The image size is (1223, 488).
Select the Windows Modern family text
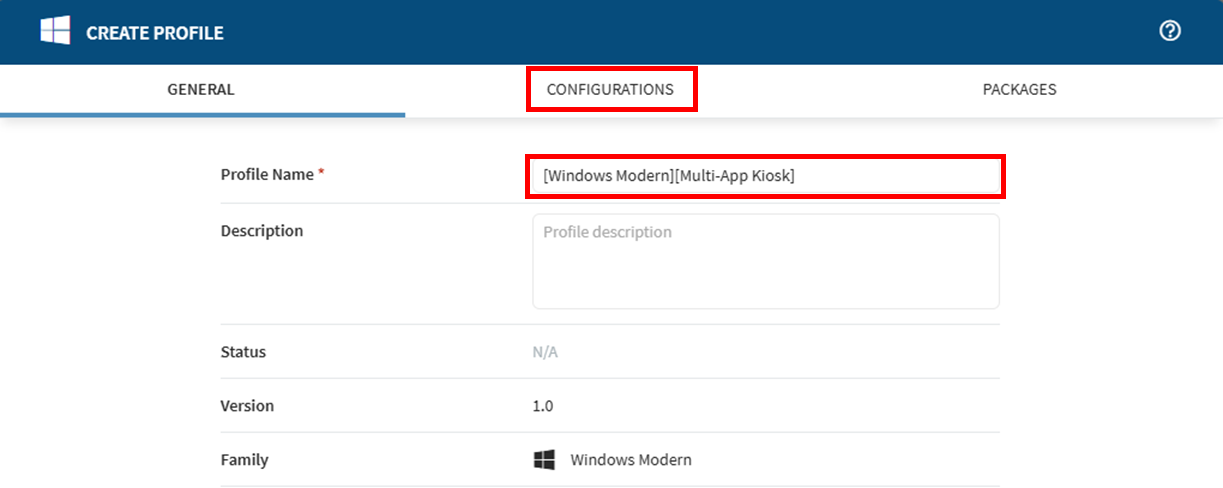630,460
